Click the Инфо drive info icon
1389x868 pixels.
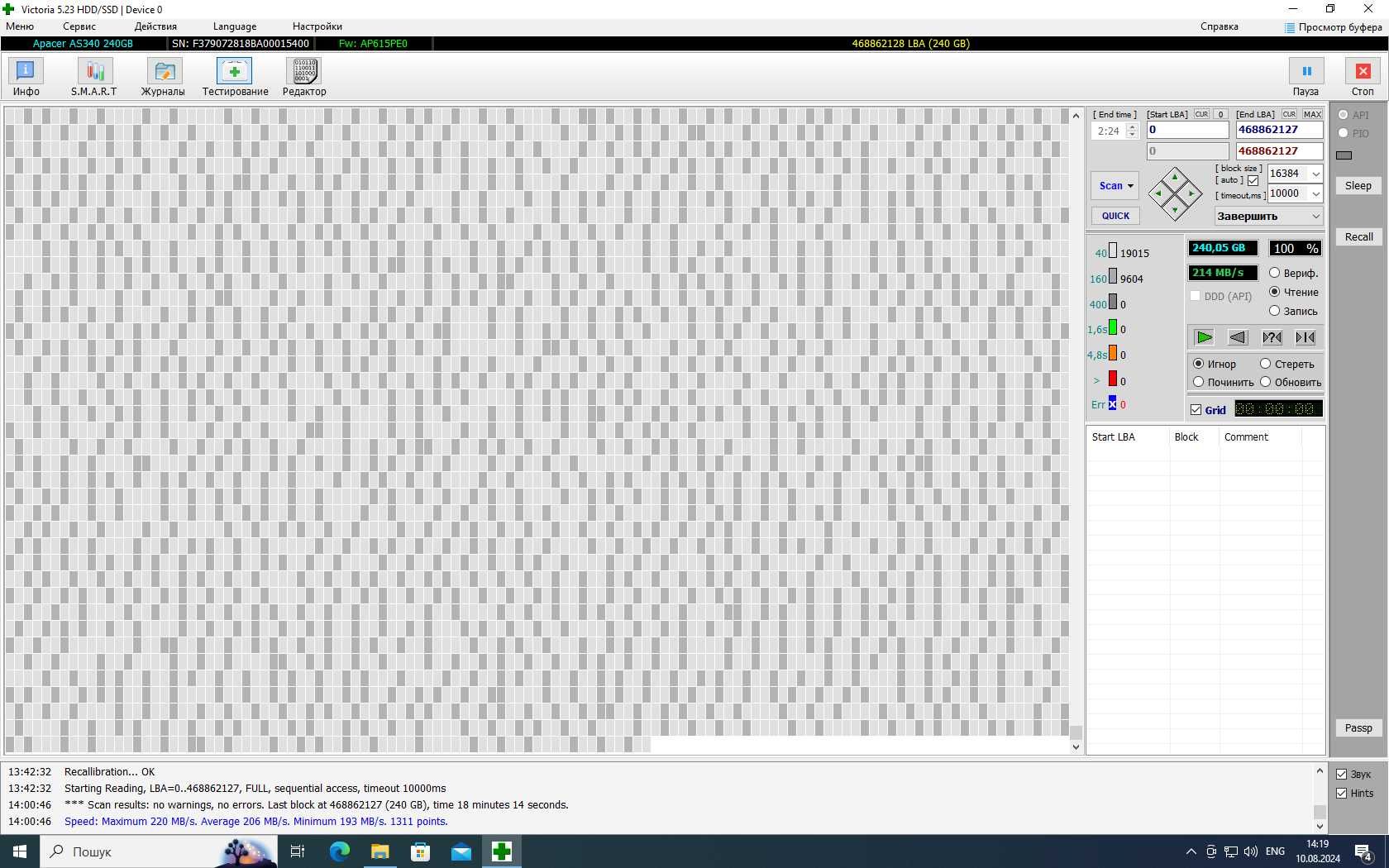point(26,77)
